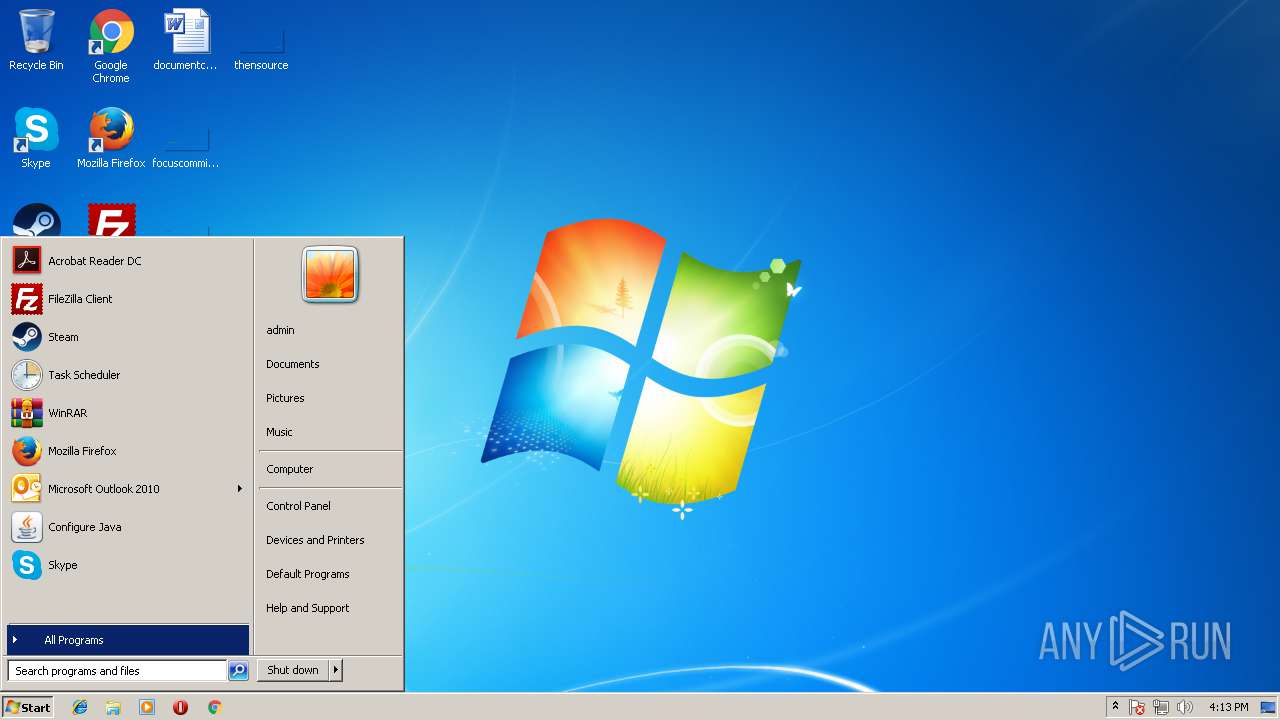Show hidden tray icons arrow

point(1116,707)
